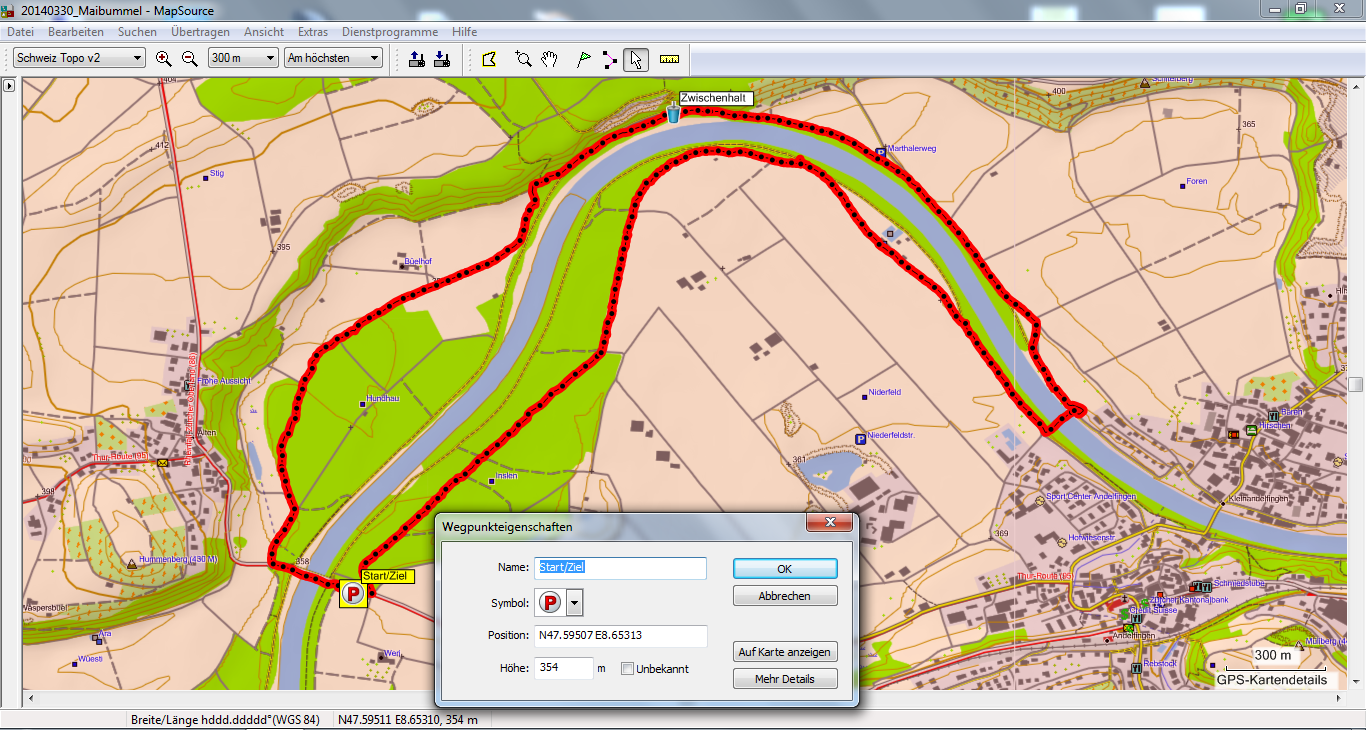Click the Büelhof place label
The height and width of the screenshot is (730, 1366).
pos(418,261)
